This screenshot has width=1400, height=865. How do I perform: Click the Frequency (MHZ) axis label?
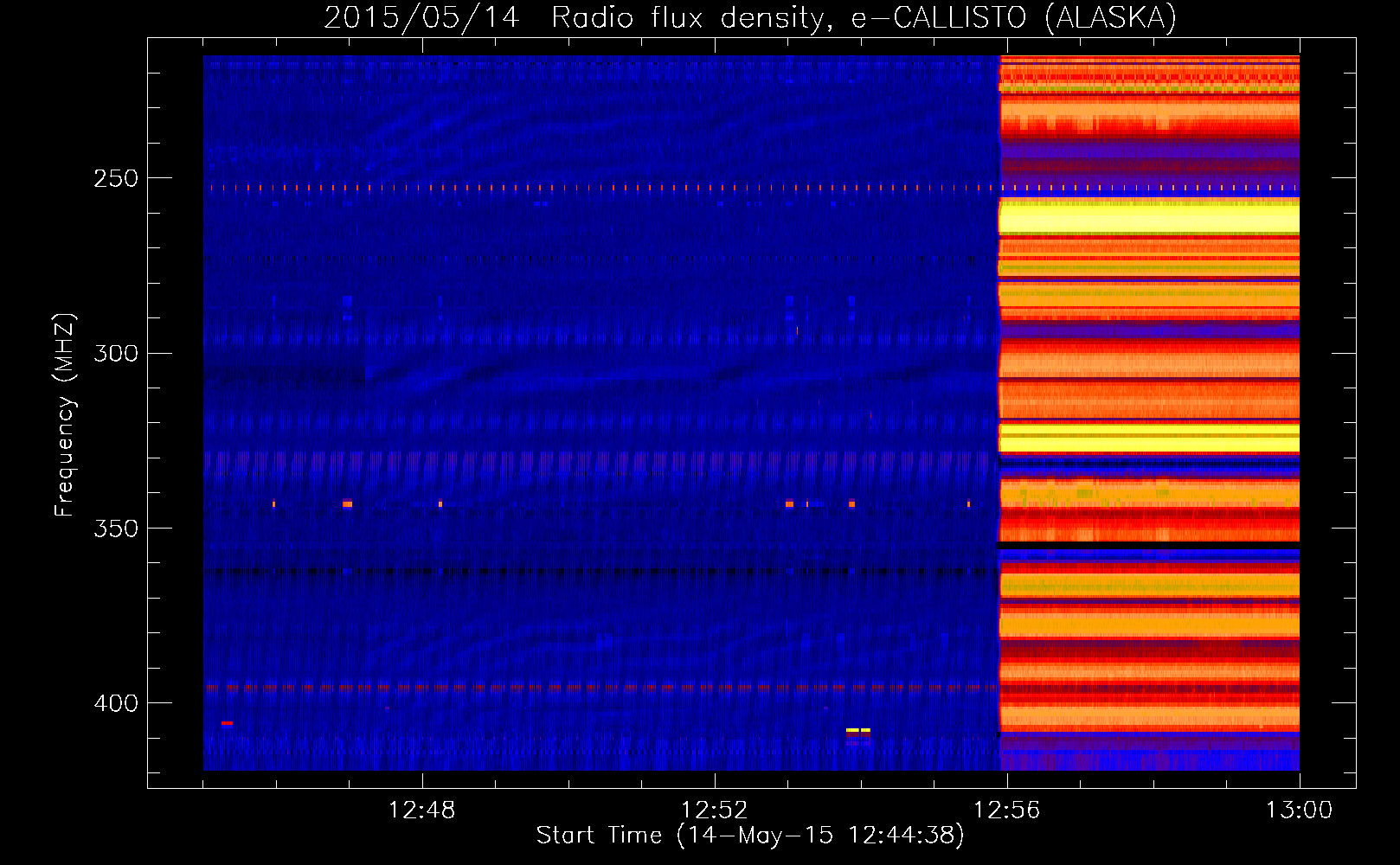[x=65, y=415]
